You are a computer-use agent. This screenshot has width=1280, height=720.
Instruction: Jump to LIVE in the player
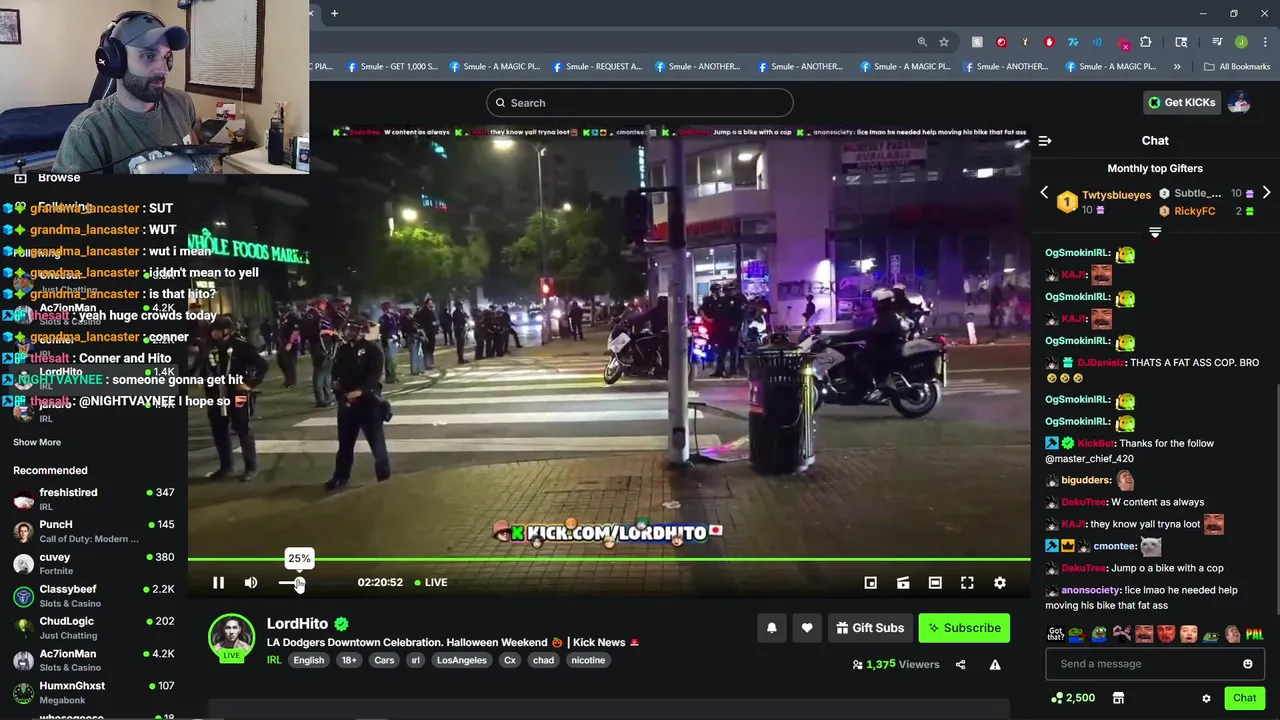coord(431,582)
